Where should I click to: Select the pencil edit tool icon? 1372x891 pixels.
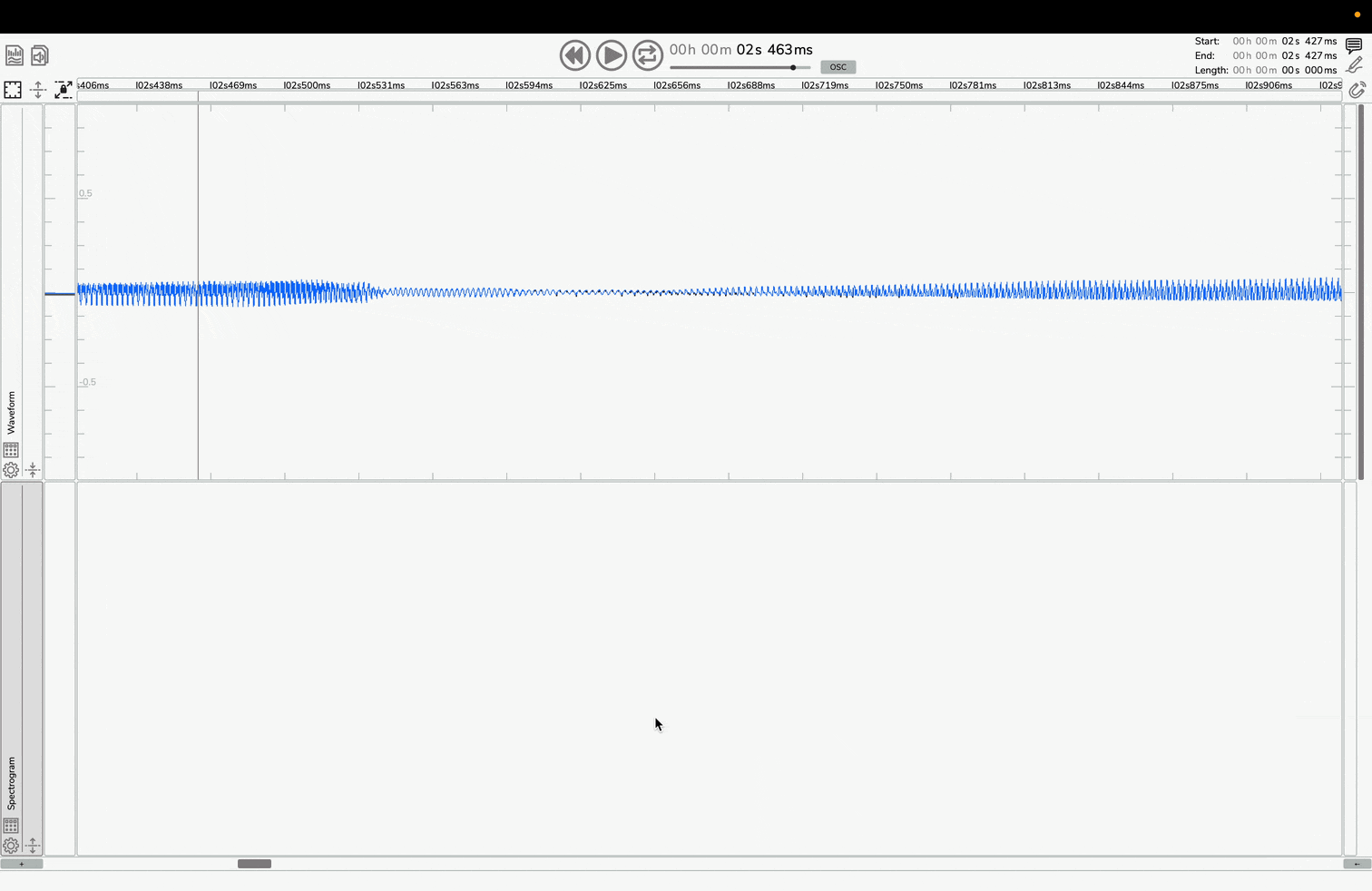tap(1354, 65)
